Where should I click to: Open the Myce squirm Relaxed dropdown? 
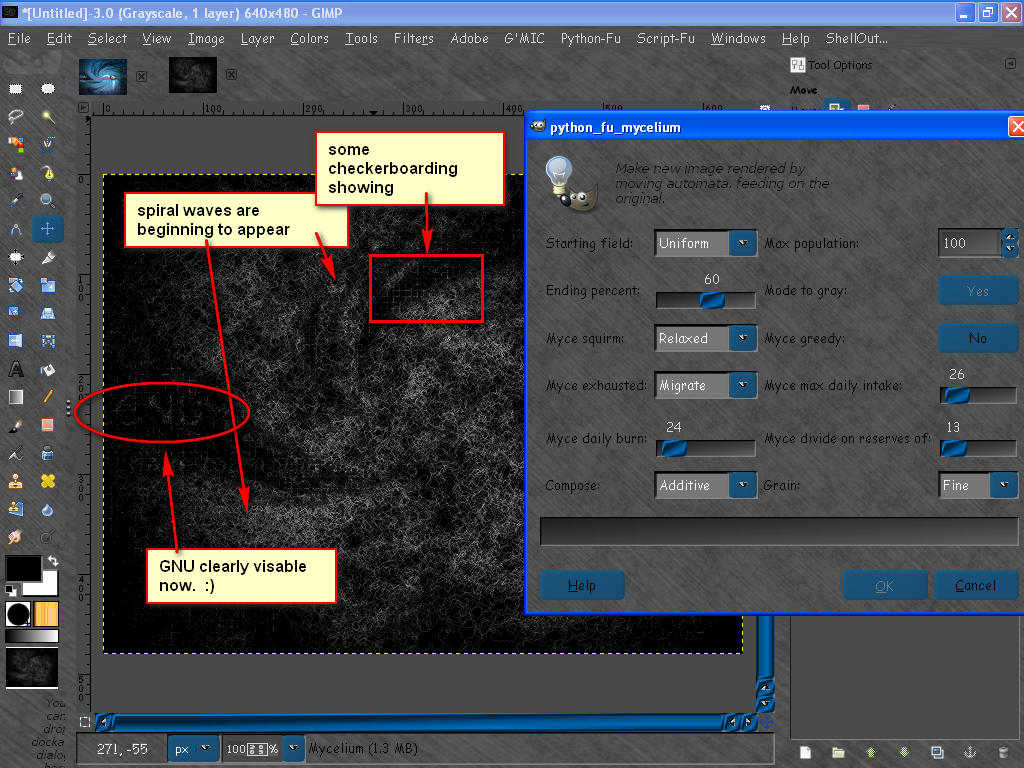[705, 338]
